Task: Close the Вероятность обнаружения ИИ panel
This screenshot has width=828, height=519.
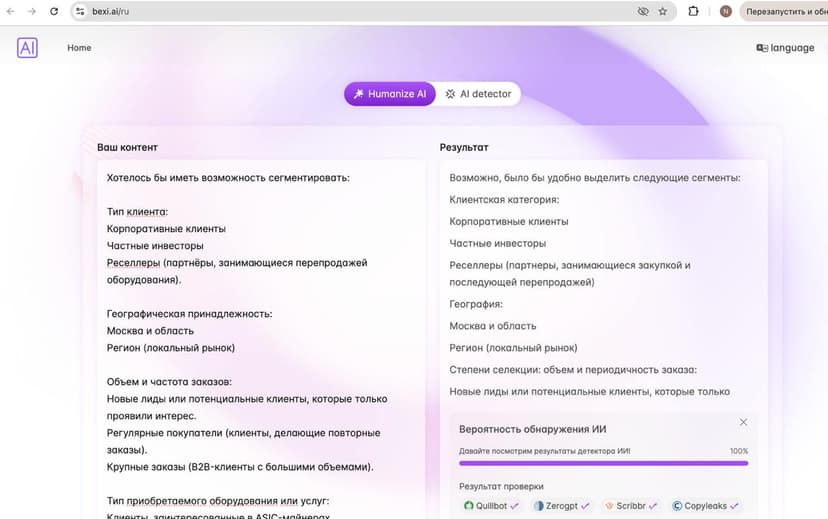Action: pos(743,422)
